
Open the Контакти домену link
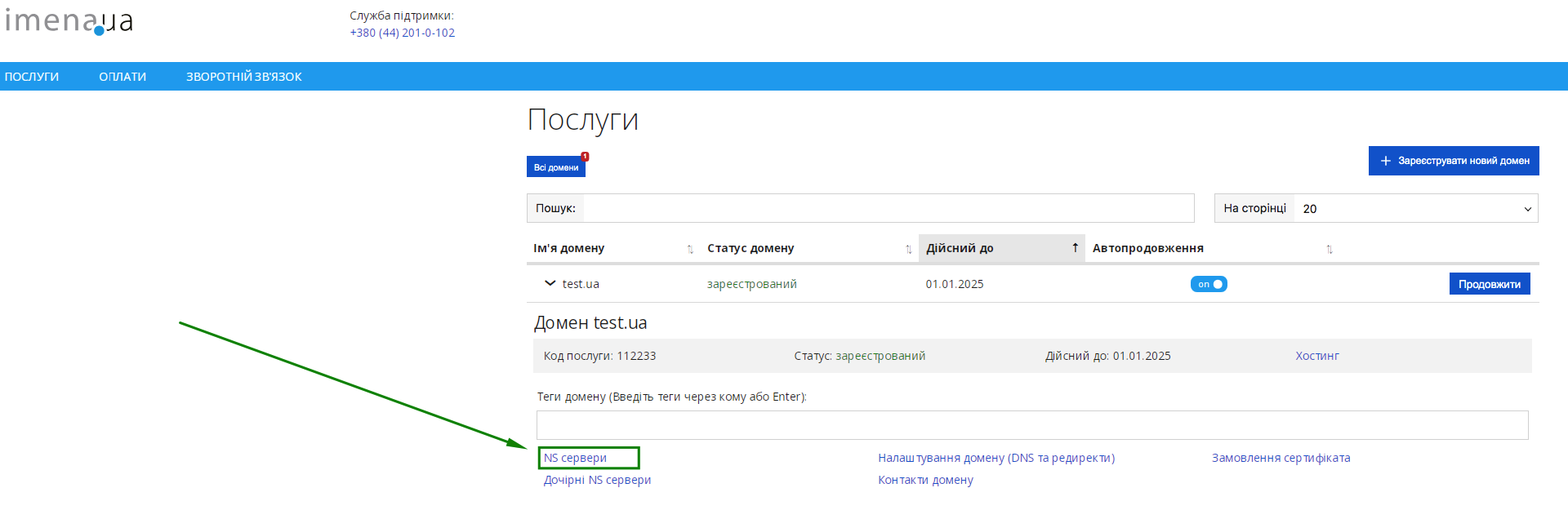(x=925, y=480)
